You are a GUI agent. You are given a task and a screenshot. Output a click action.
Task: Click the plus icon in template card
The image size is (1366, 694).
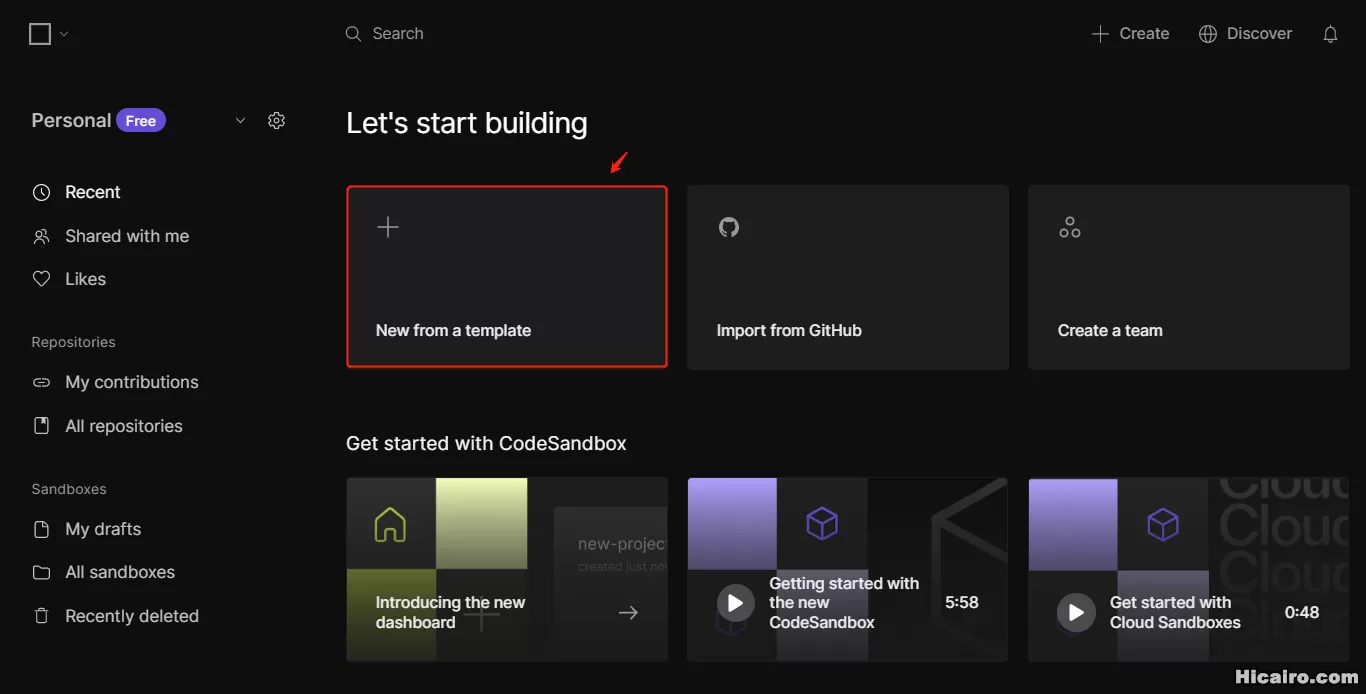(x=388, y=227)
